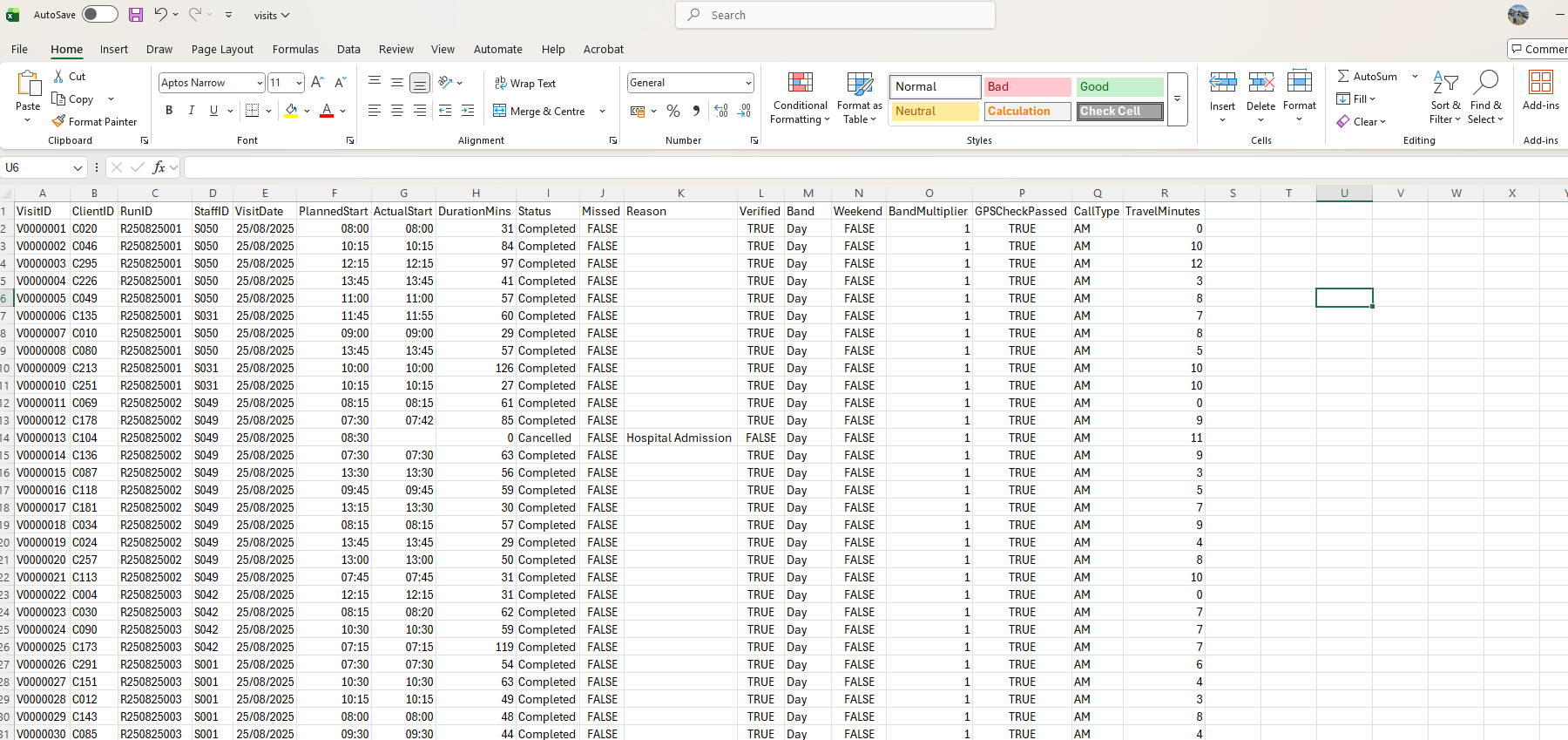Viewport: 1568px width, 740px height.
Task: Apply the Bad cell style
Action: 1028,86
